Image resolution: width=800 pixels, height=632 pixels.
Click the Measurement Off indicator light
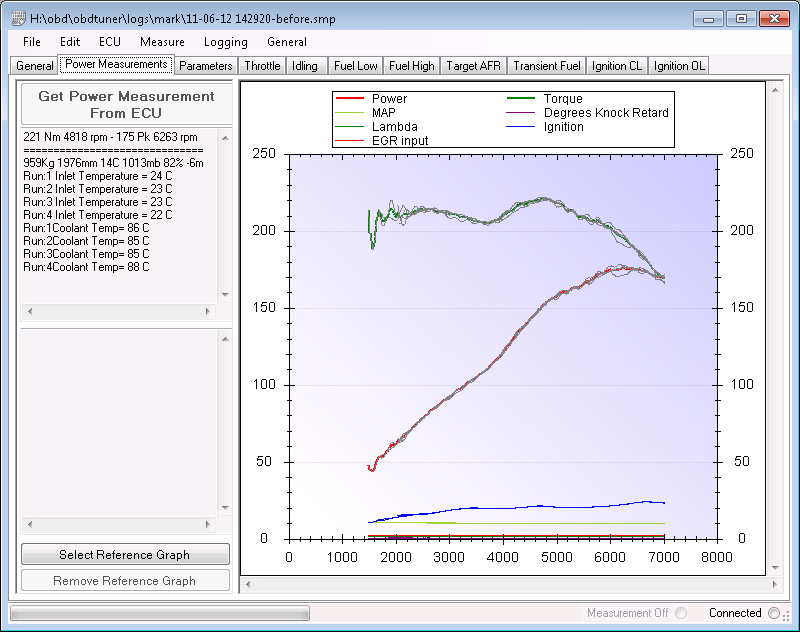coord(681,613)
